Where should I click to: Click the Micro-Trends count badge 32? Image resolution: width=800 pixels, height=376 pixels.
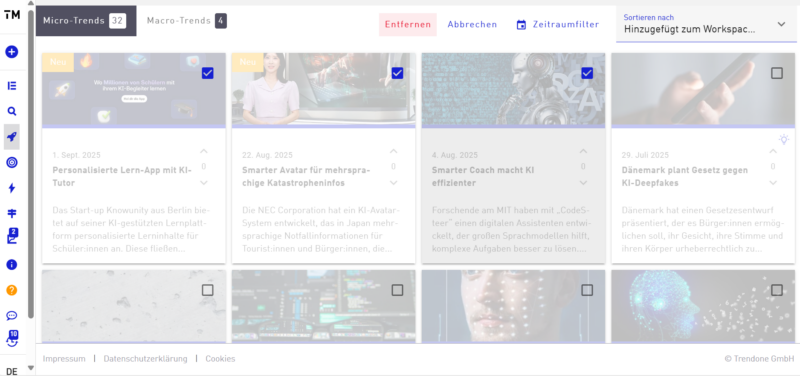(x=118, y=21)
